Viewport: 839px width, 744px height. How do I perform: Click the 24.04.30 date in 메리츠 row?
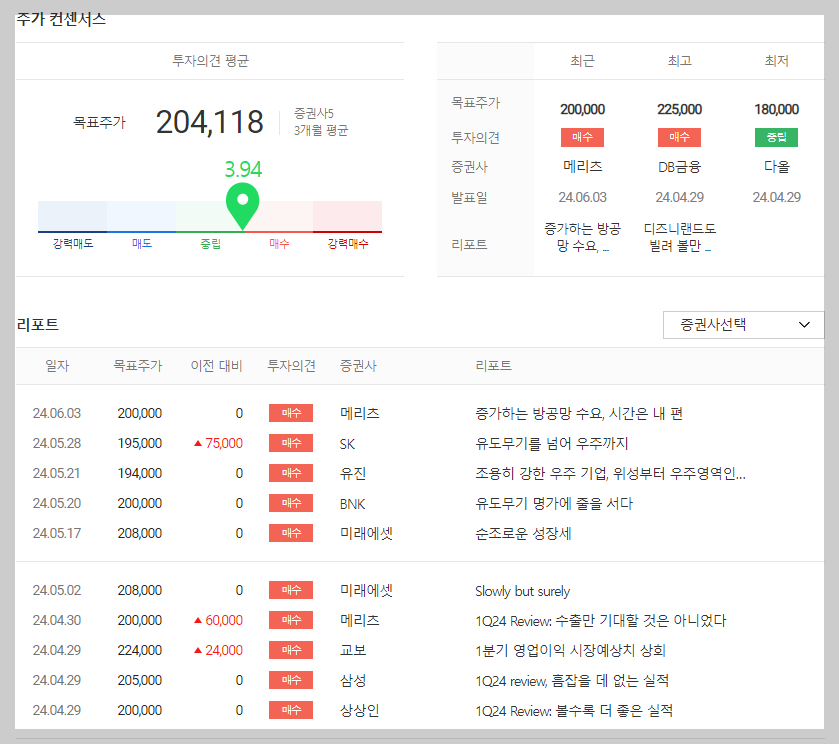tap(57, 620)
